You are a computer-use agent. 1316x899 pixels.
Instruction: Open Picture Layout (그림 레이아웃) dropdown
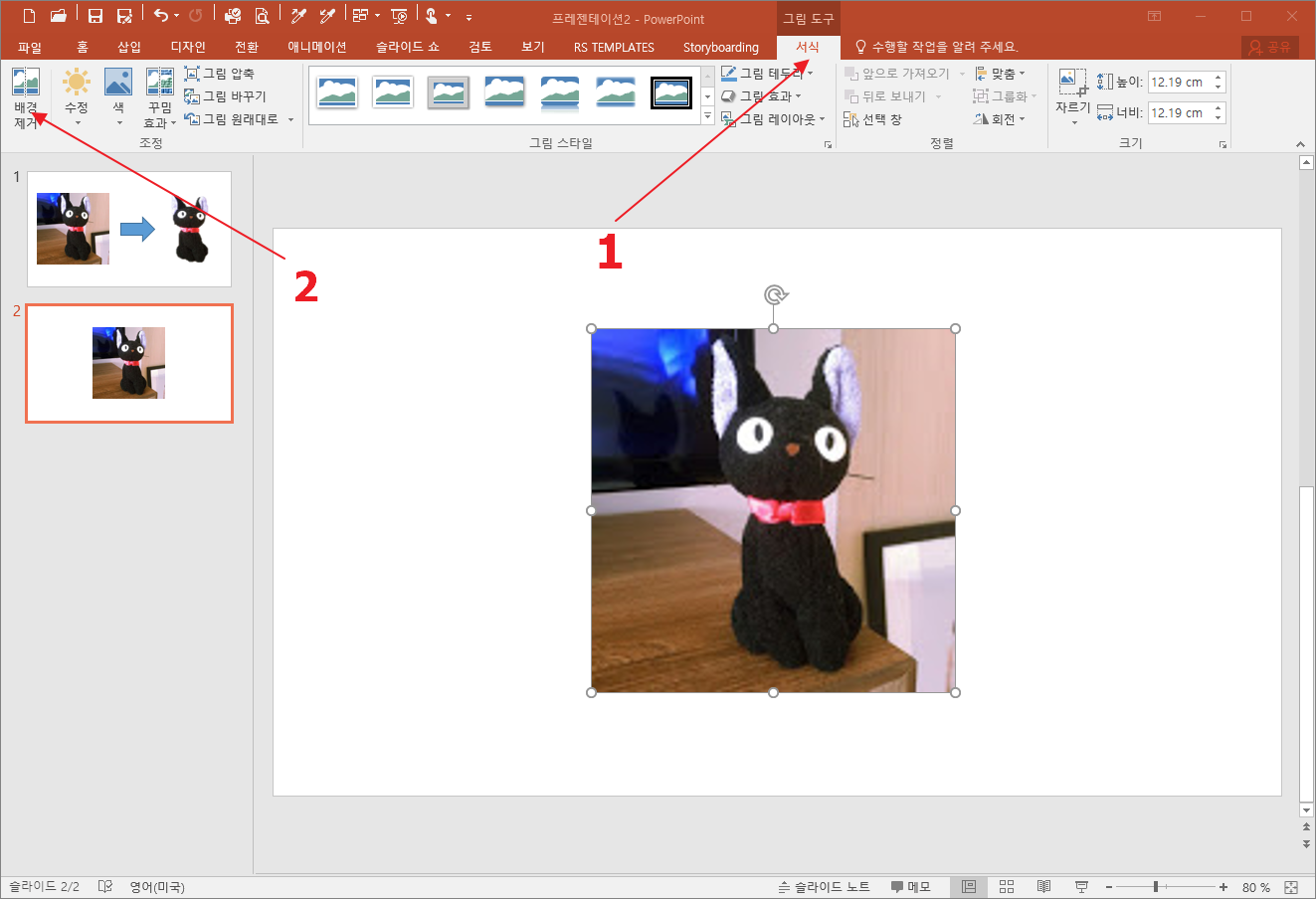(x=773, y=119)
